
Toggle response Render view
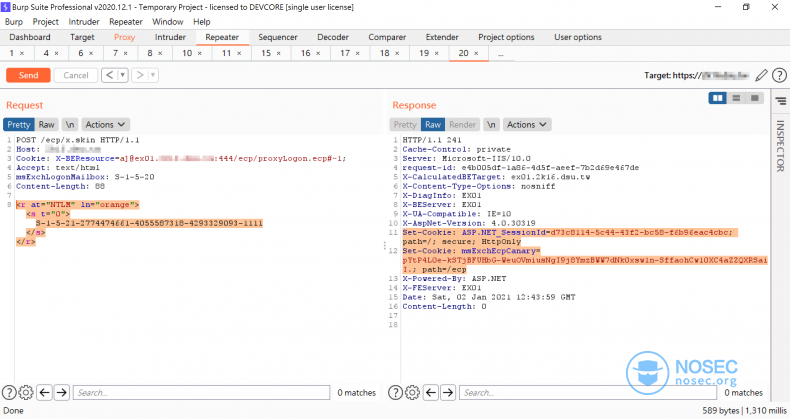click(x=462, y=124)
